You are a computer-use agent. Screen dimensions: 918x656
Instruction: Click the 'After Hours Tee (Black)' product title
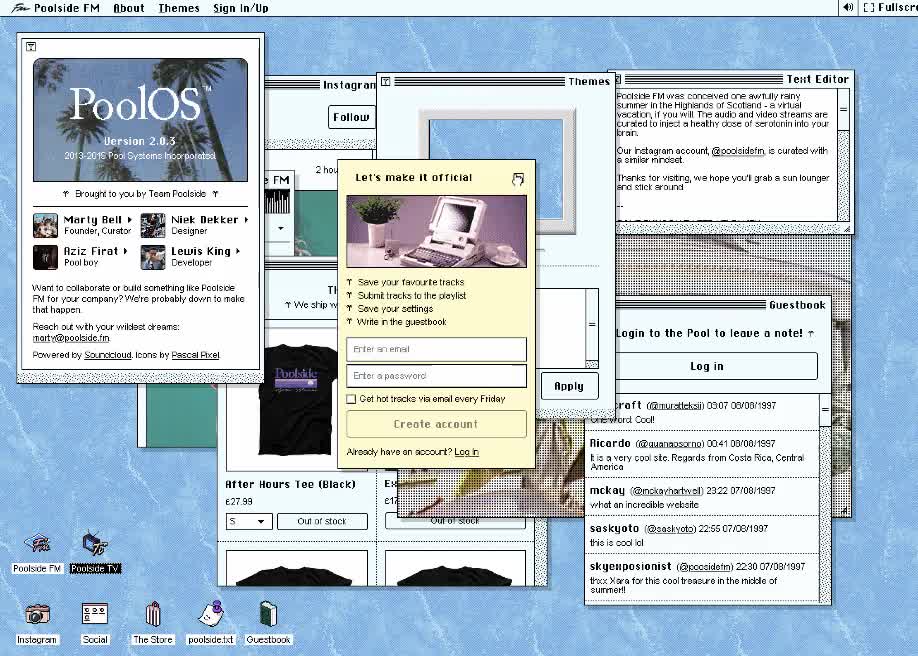(290, 484)
